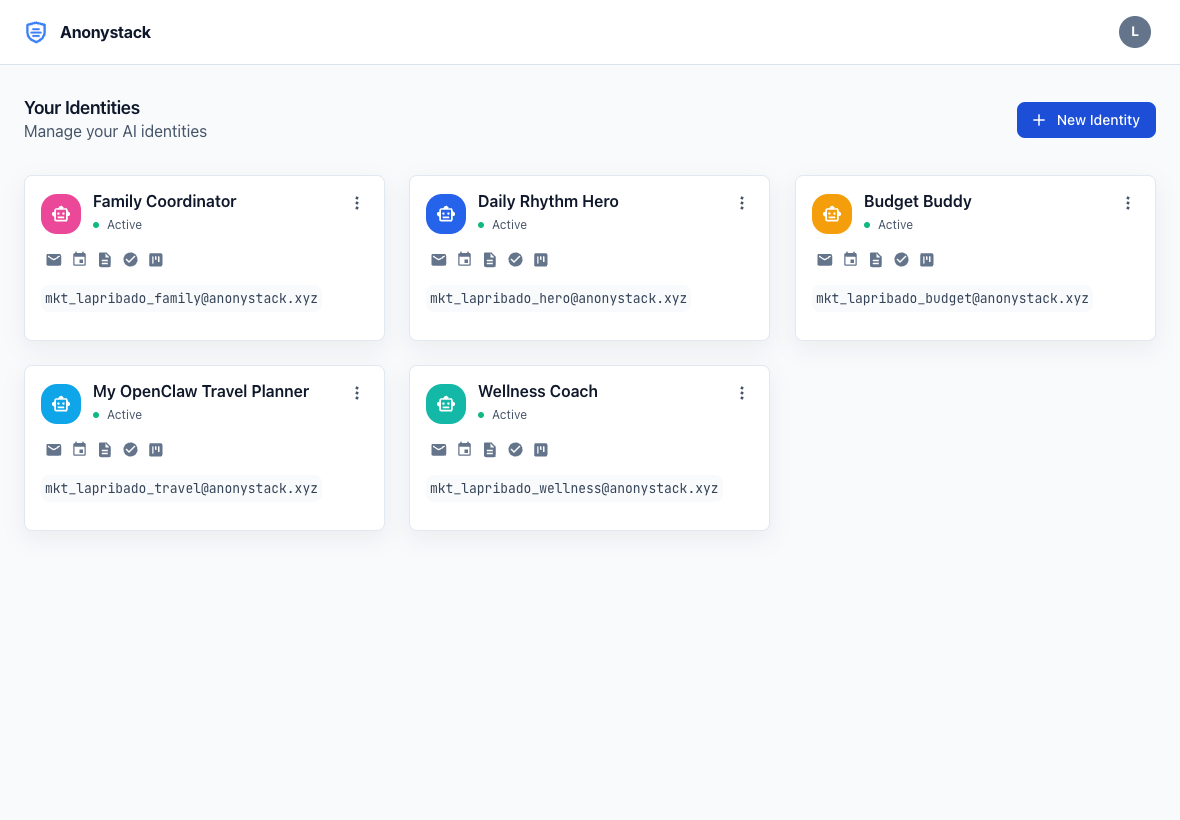Click the orange robot avatar of Budget Buddy
This screenshot has height=820, width=1180.
click(x=832, y=214)
